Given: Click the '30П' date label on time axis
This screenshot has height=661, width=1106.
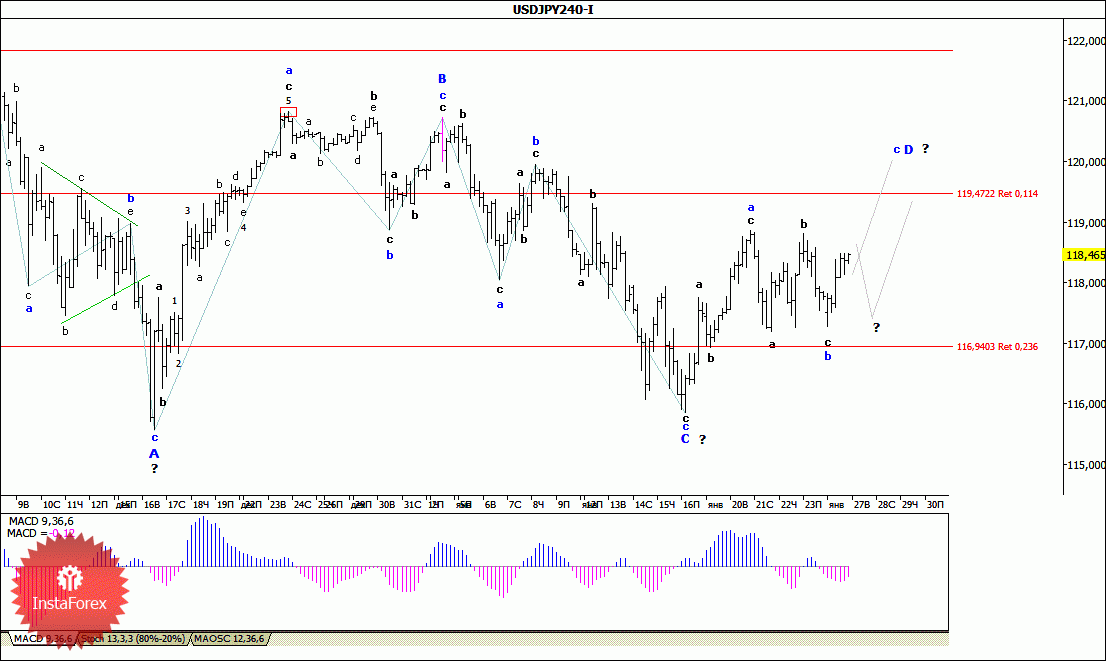Looking at the screenshot, I should 935,504.
